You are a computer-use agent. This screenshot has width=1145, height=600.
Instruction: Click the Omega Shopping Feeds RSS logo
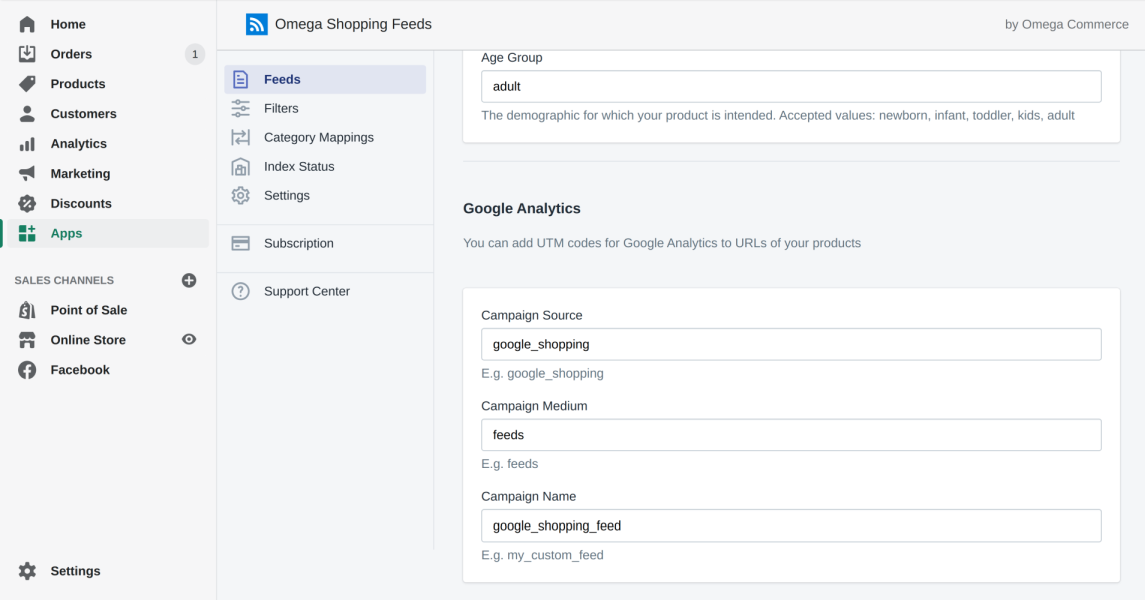pos(256,24)
